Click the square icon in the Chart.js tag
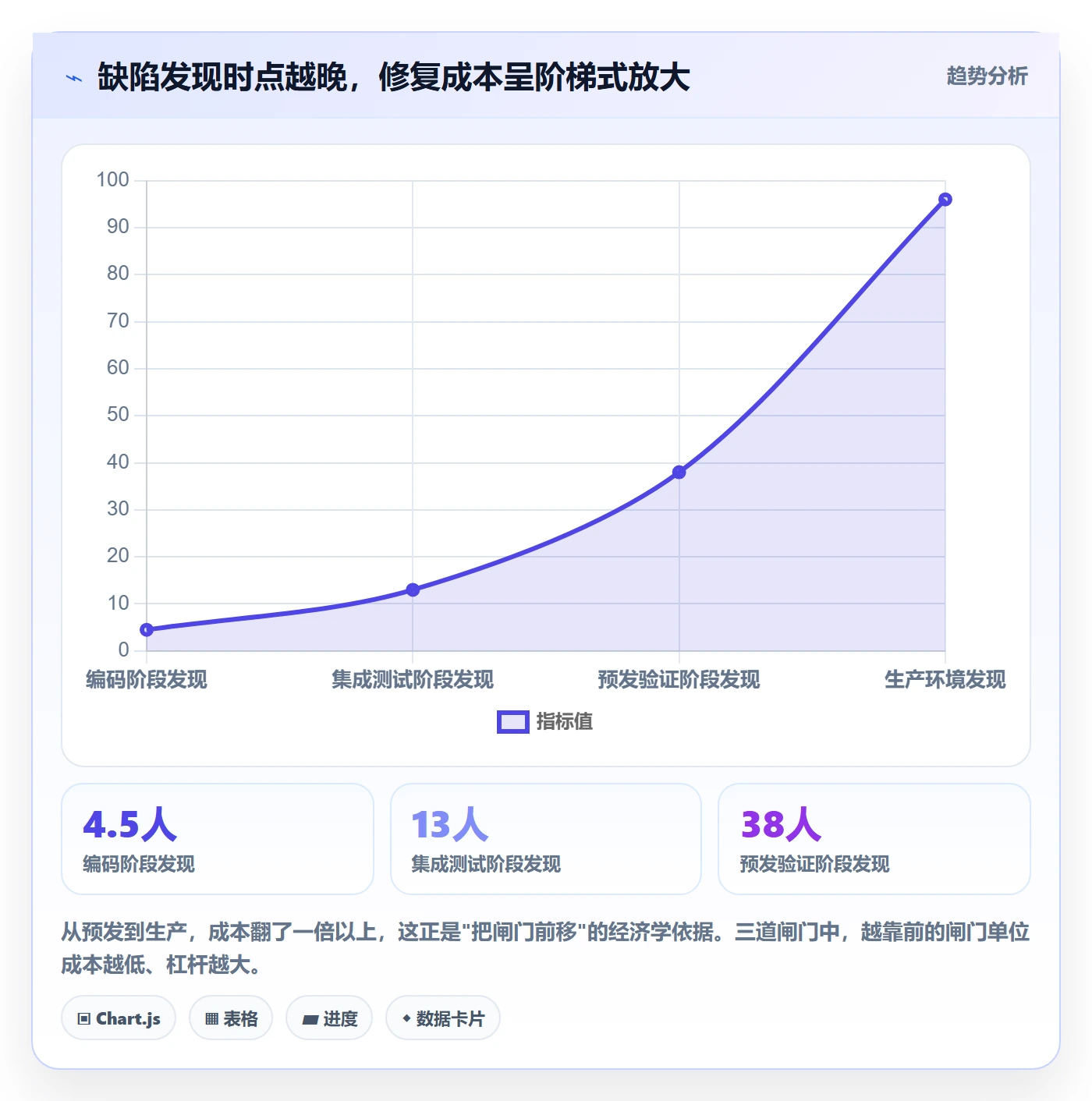This screenshot has width=1092, height=1101. point(84,1019)
